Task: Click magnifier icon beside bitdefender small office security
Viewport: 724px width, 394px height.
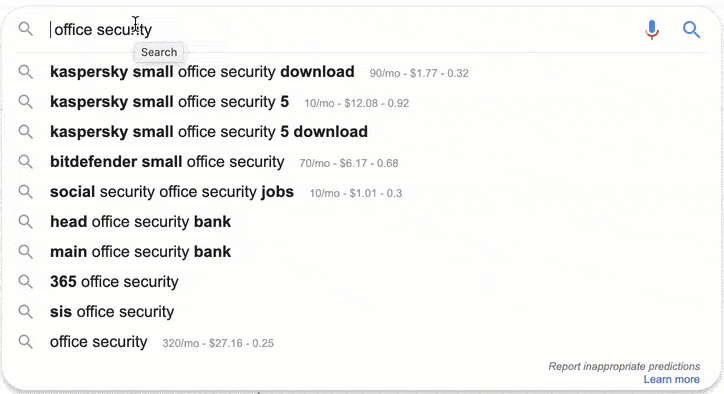Action: tap(25, 162)
